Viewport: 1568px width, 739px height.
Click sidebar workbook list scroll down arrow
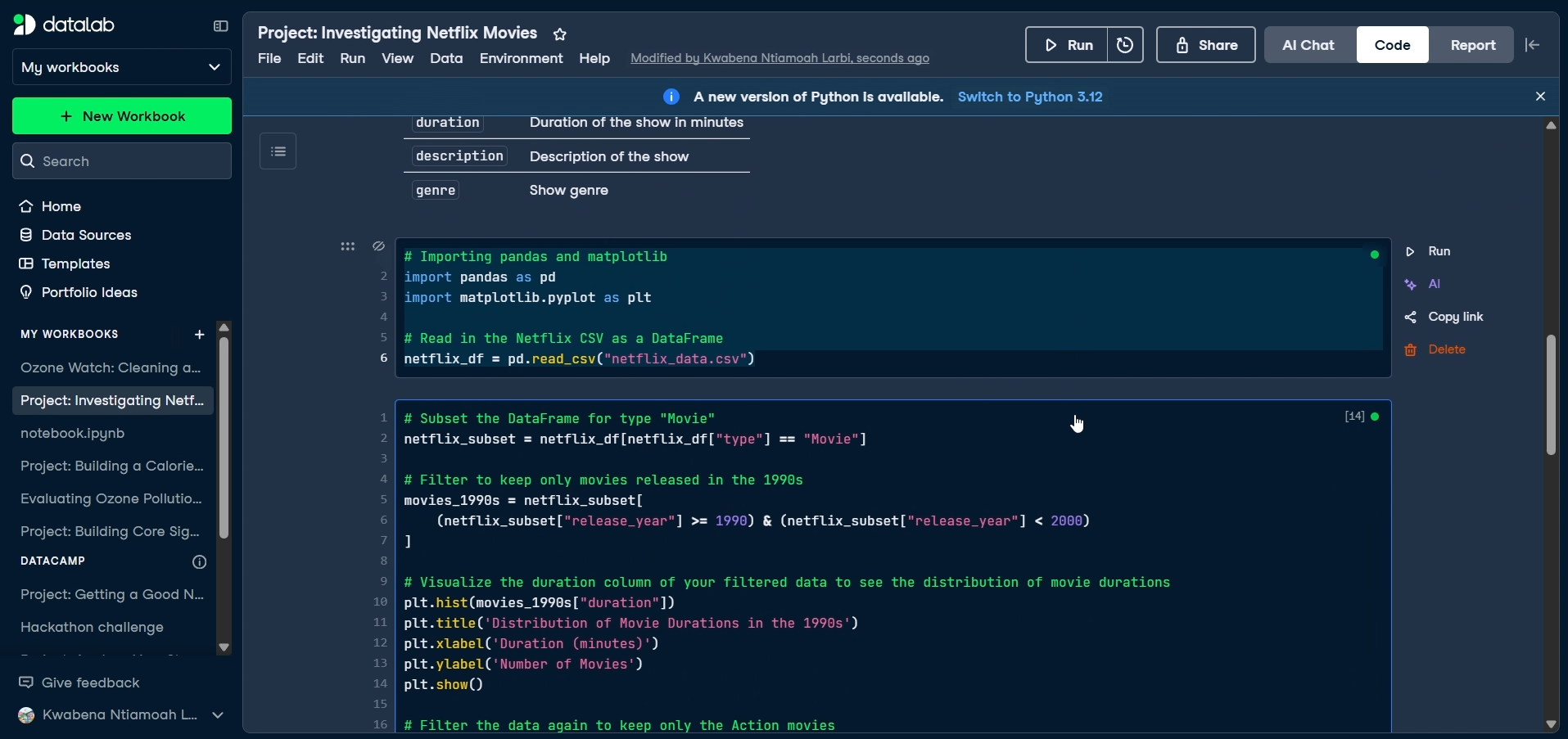[224, 647]
